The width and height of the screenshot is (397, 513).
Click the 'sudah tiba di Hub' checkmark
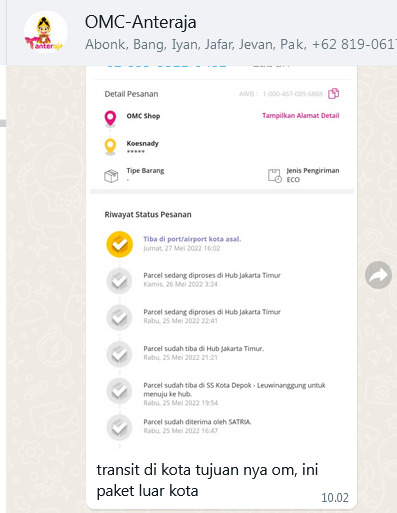(119, 354)
